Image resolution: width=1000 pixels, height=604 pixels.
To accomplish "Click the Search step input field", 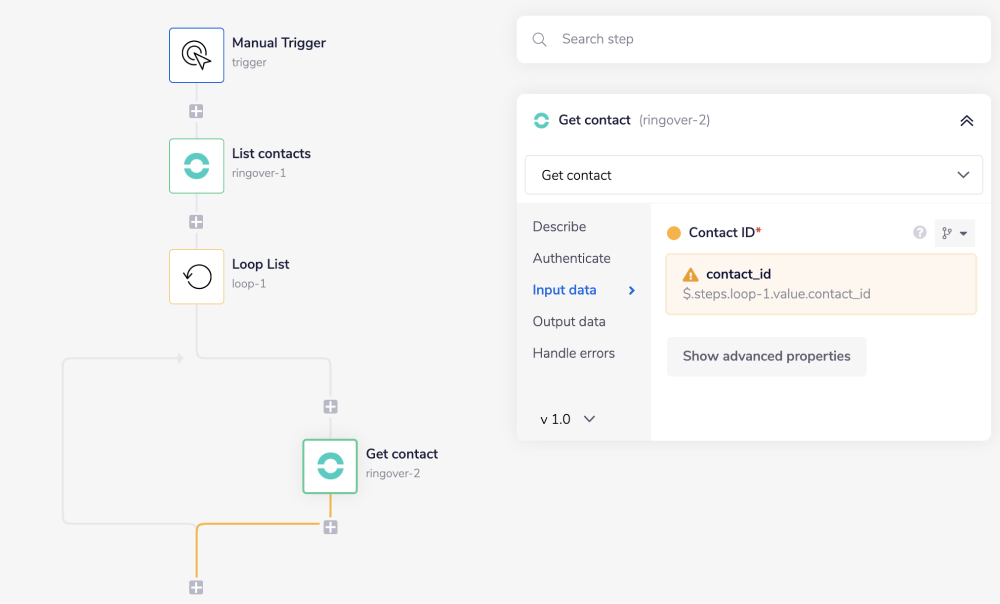I will click(760, 39).
